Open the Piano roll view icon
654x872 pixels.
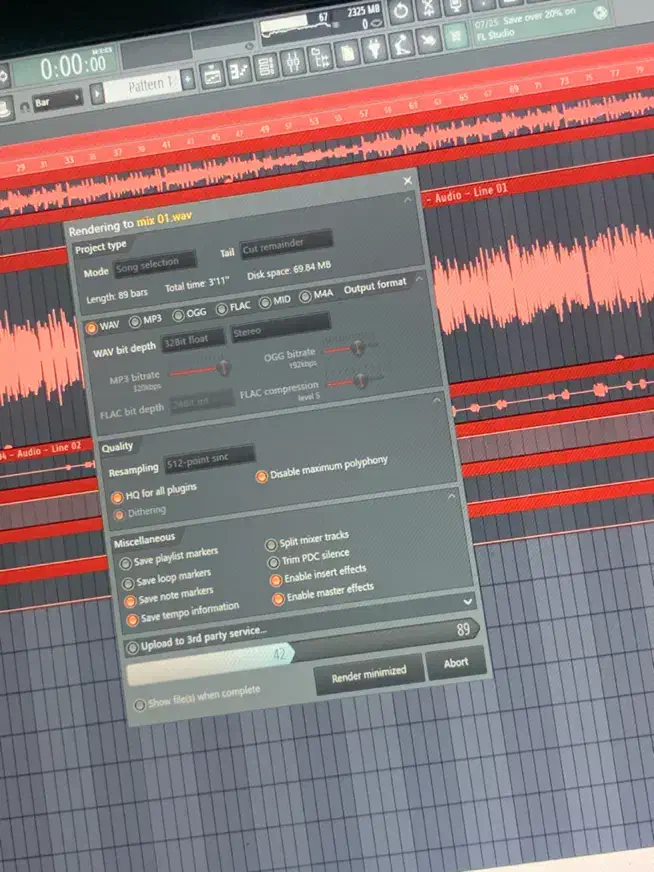pos(240,71)
